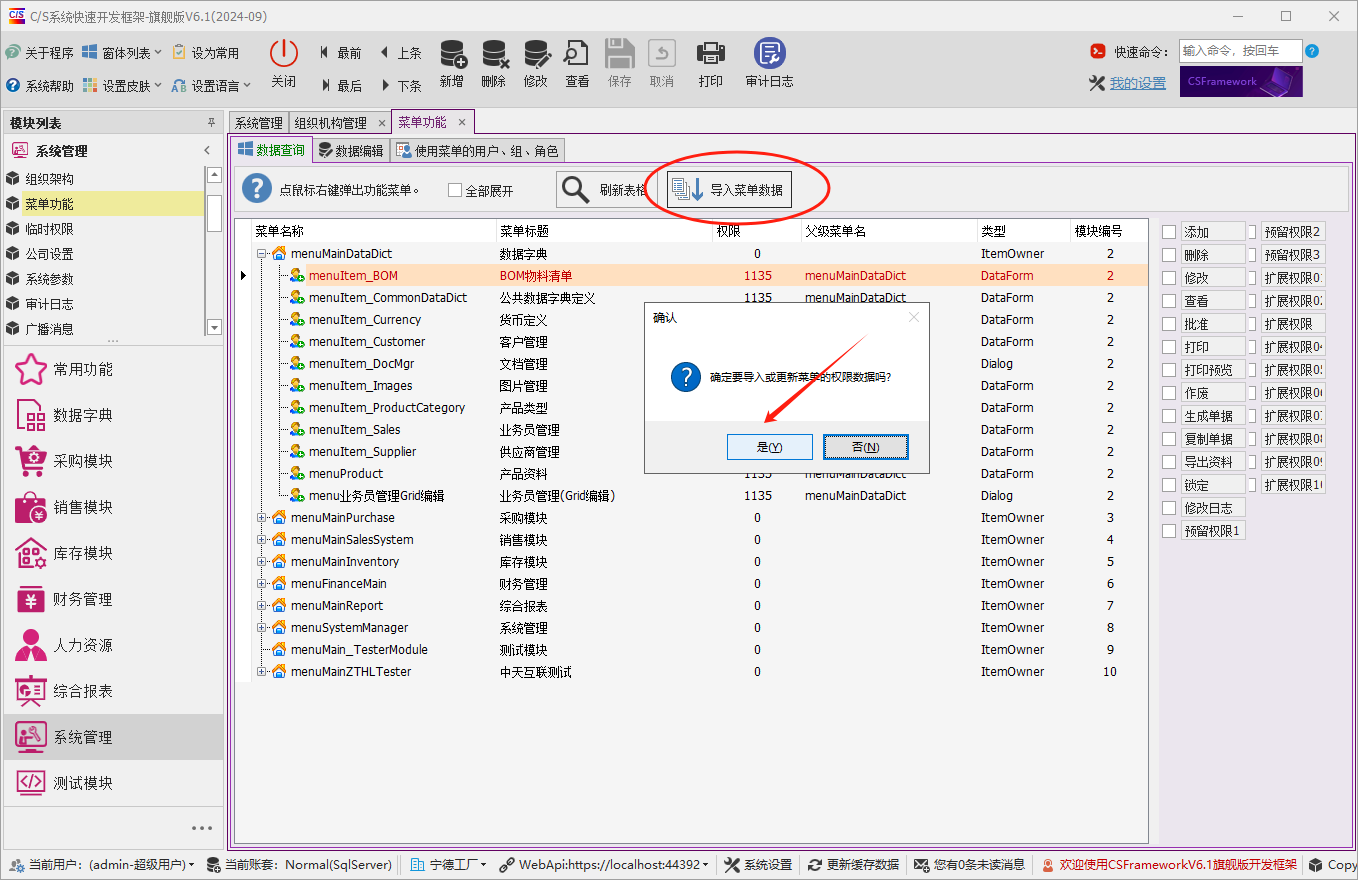Check the 全部展开 checkbox

[455, 190]
